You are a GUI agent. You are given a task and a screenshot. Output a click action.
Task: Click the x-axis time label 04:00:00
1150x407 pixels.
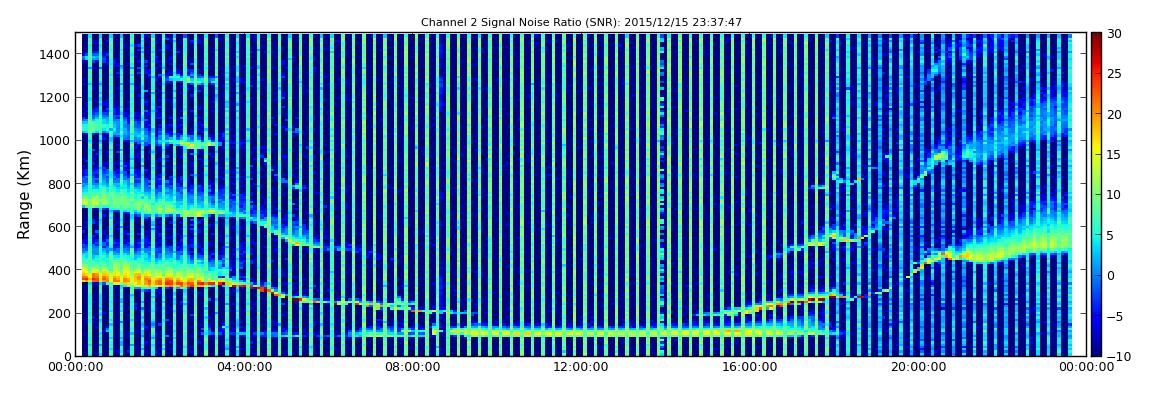[244, 367]
